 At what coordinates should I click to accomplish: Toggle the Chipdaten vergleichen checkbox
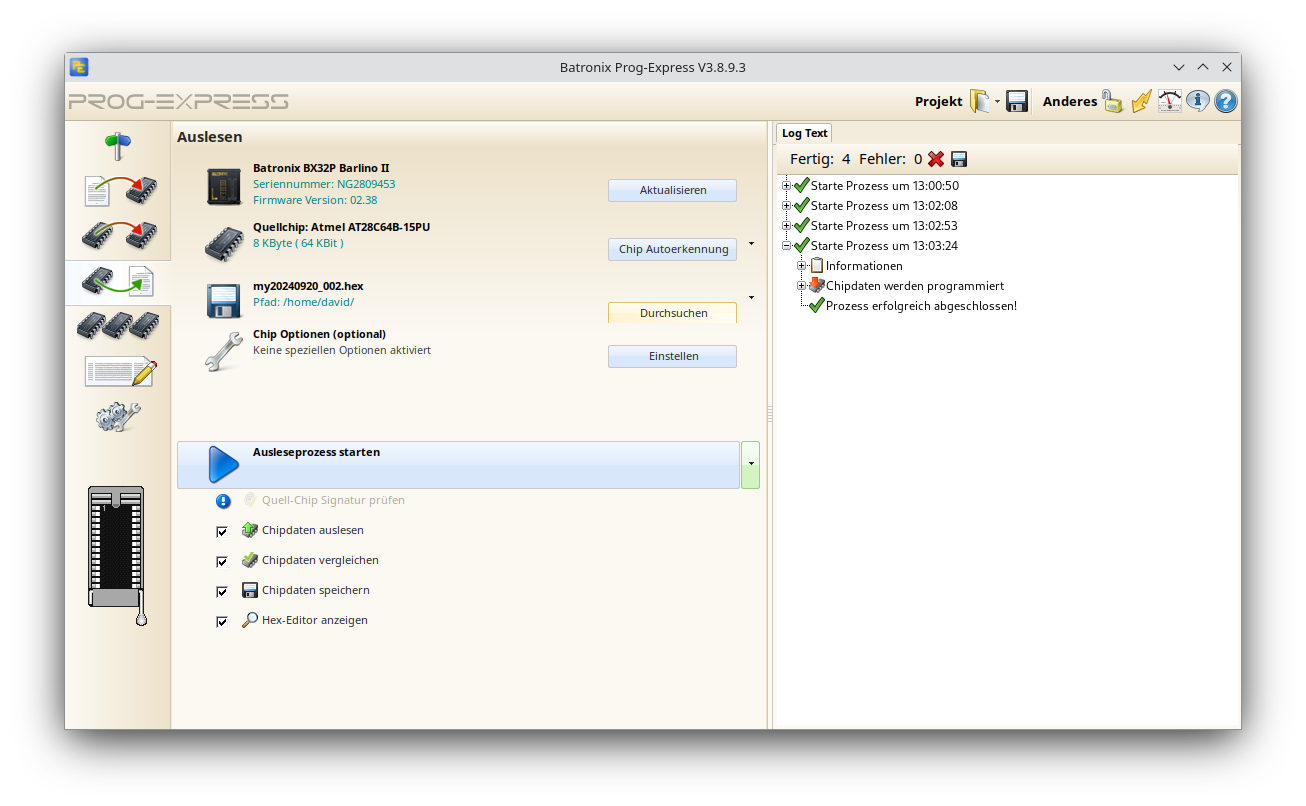(222, 561)
